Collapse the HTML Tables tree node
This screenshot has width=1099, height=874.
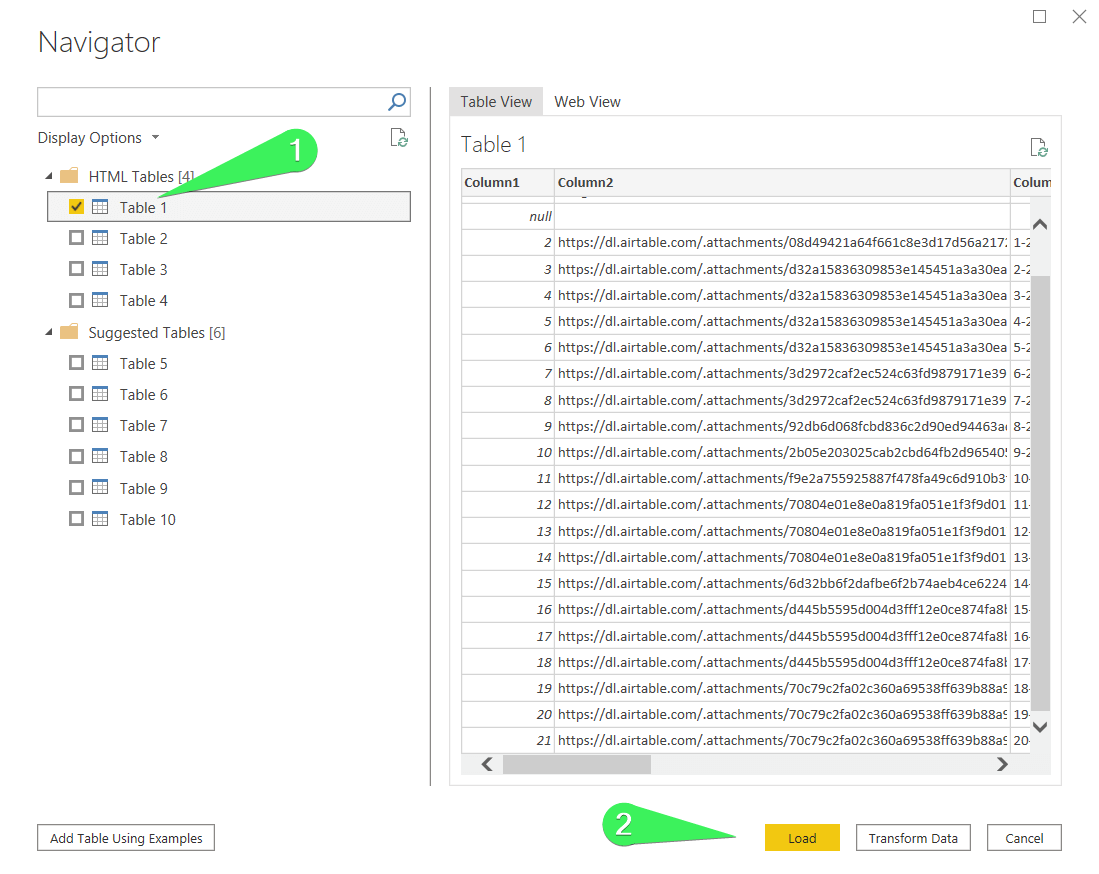click(x=49, y=176)
